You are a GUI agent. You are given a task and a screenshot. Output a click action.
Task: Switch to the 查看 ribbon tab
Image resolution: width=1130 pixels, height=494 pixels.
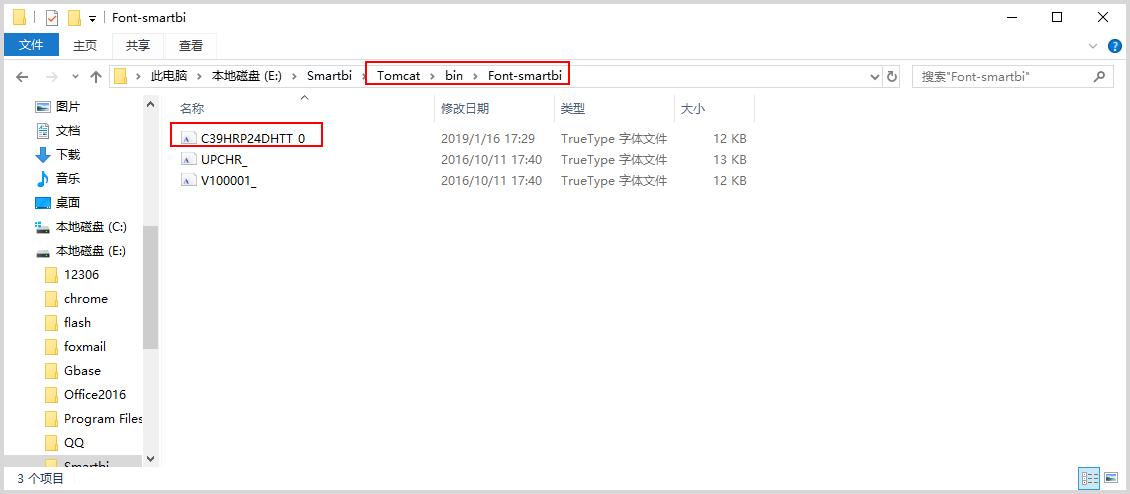point(191,45)
